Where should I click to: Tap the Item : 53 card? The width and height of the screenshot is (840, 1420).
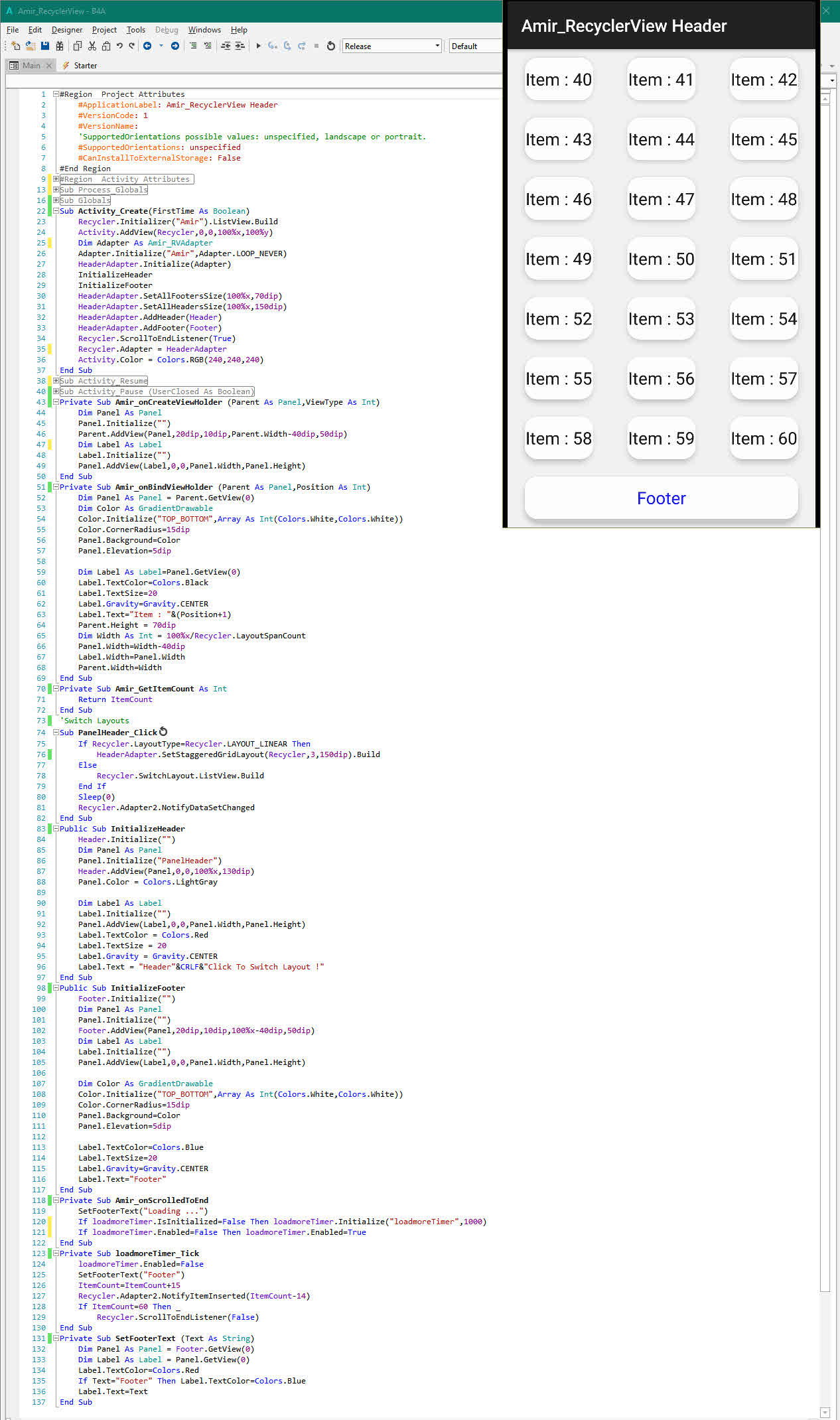point(662,319)
